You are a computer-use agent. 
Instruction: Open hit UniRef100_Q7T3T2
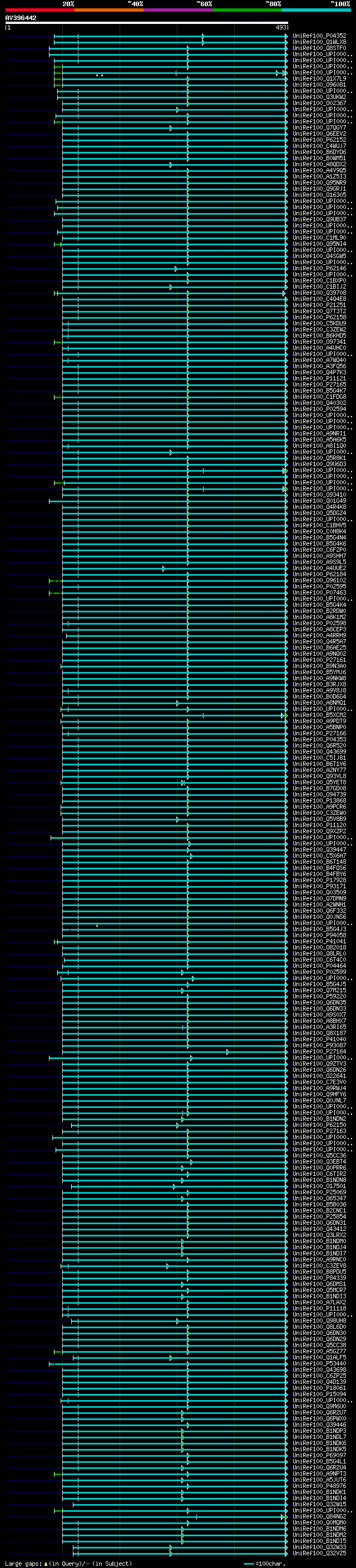[319, 311]
